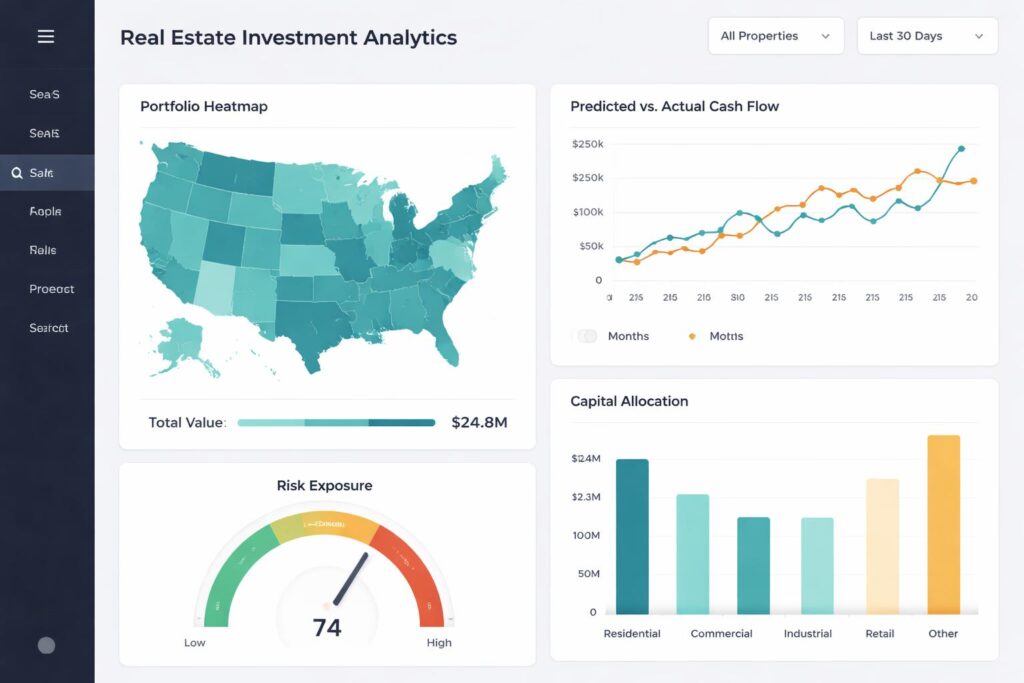Open the Proeact sidebar menu entry

[x=50, y=289]
